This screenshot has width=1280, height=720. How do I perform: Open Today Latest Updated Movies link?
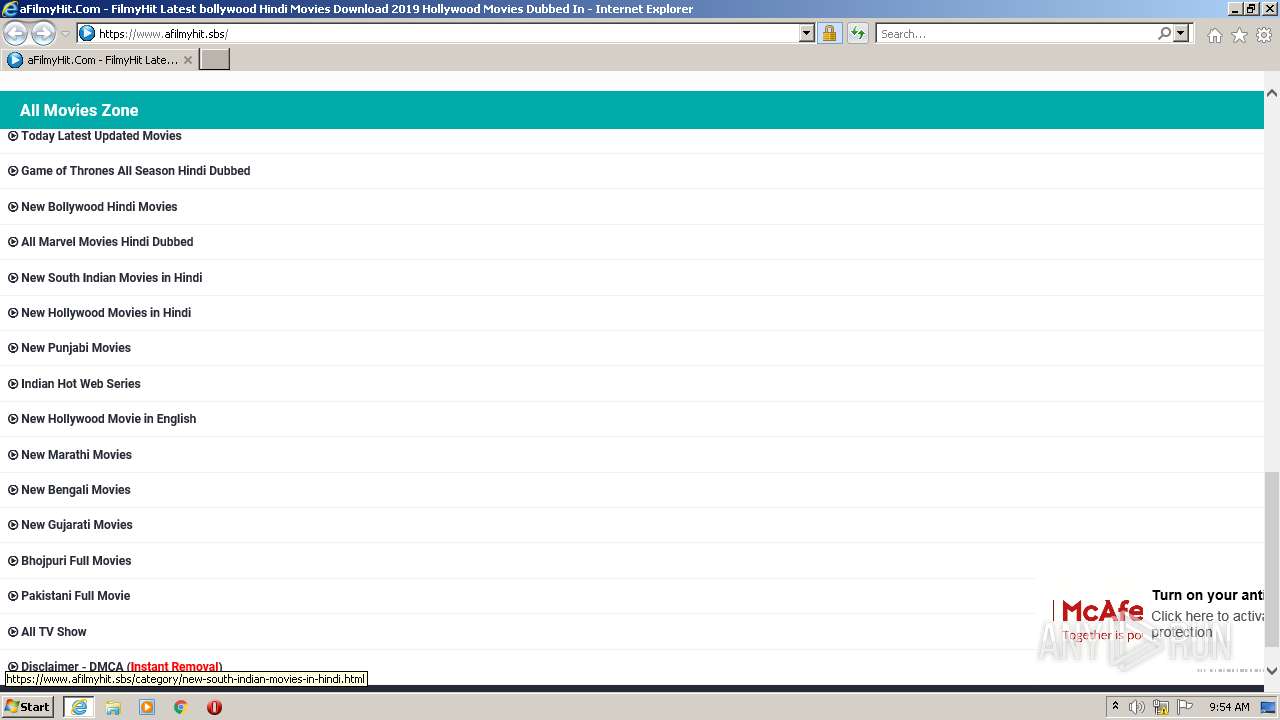point(101,136)
